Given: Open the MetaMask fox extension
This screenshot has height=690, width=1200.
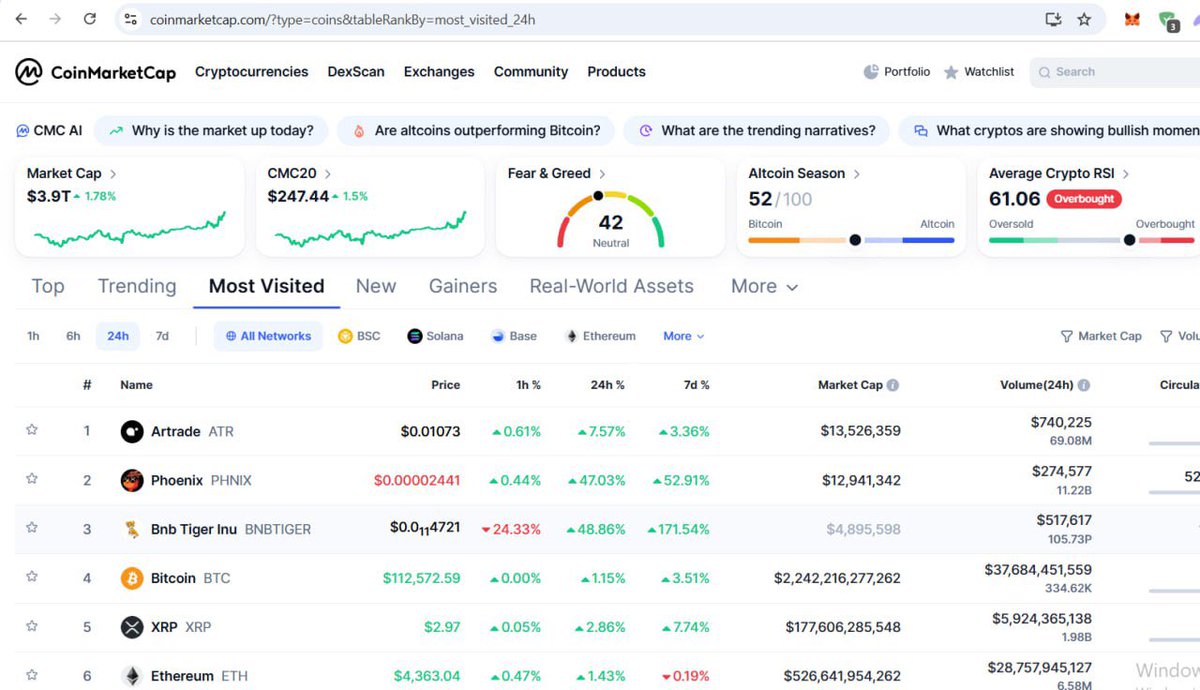Looking at the screenshot, I should [x=1132, y=19].
